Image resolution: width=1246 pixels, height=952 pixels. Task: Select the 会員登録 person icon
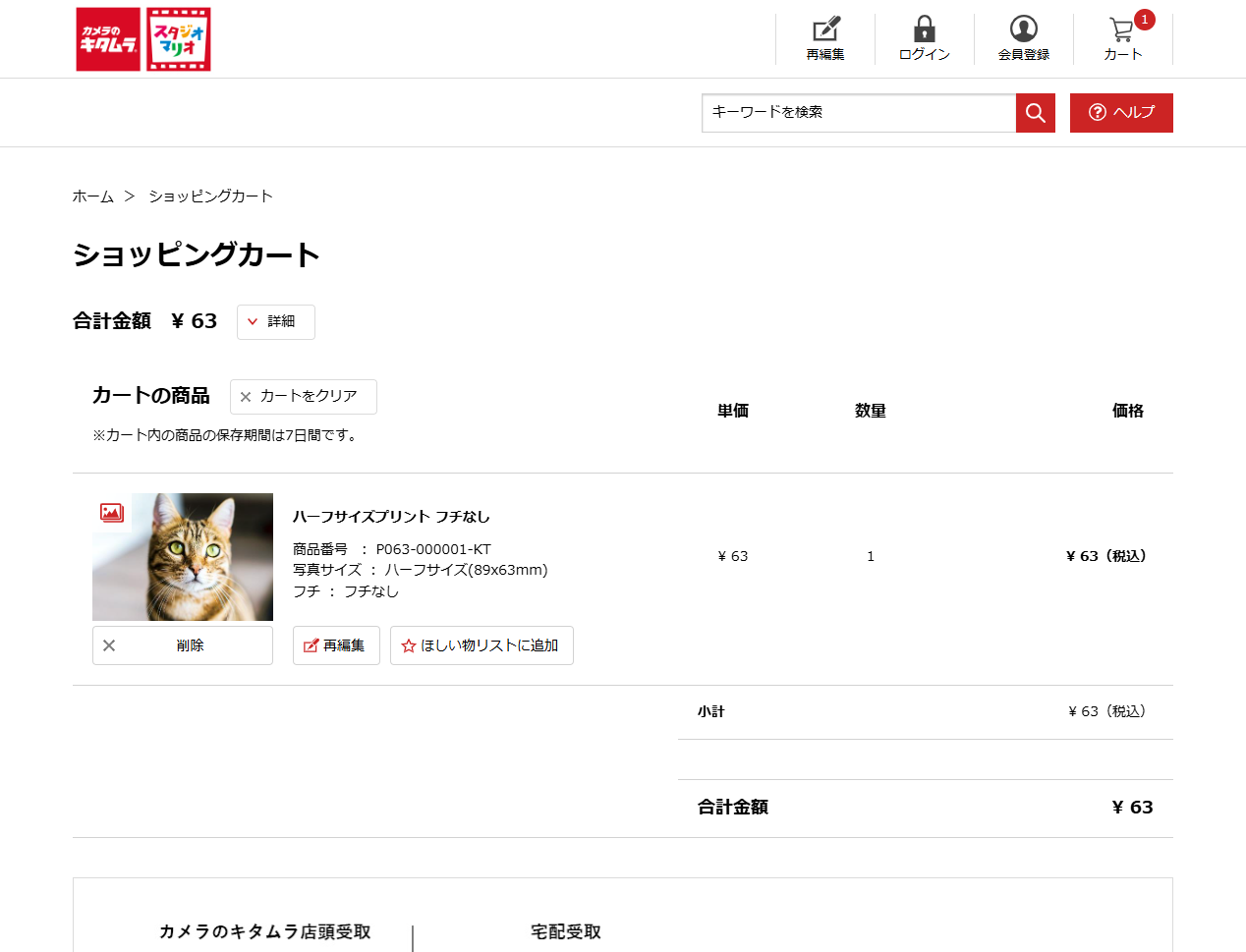1023,30
